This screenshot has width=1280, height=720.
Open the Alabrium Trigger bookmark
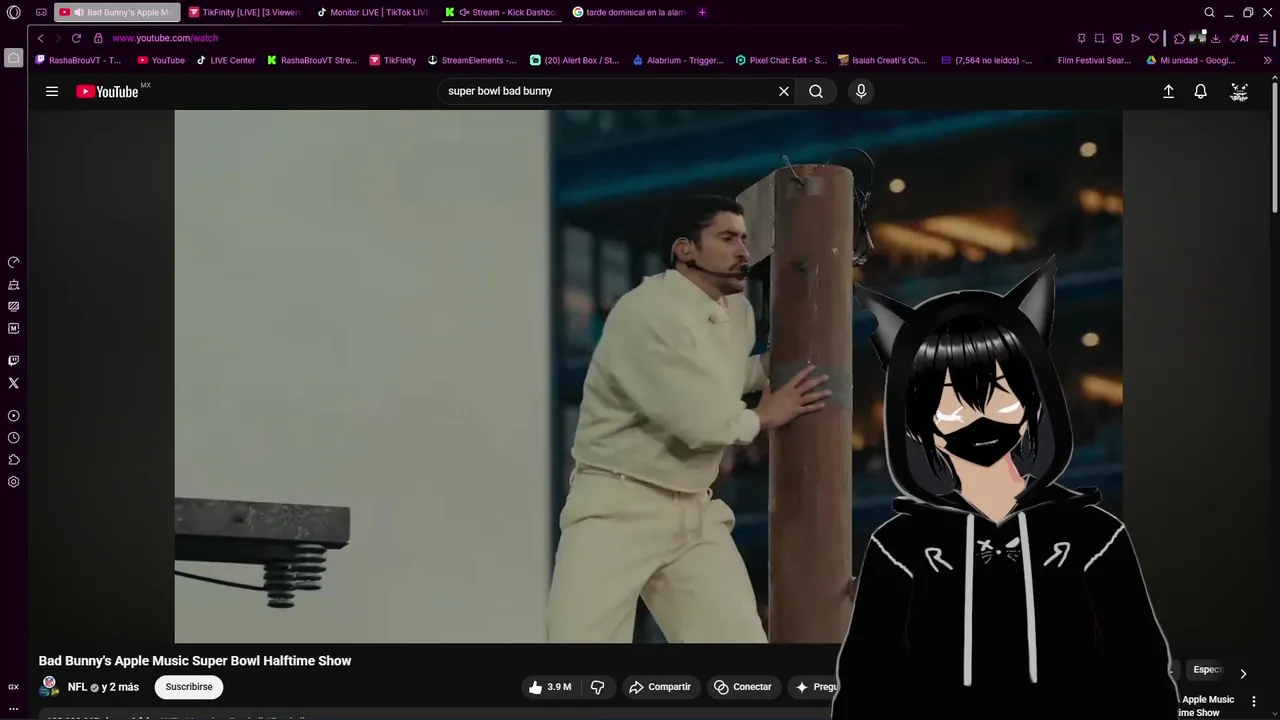[678, 60]
